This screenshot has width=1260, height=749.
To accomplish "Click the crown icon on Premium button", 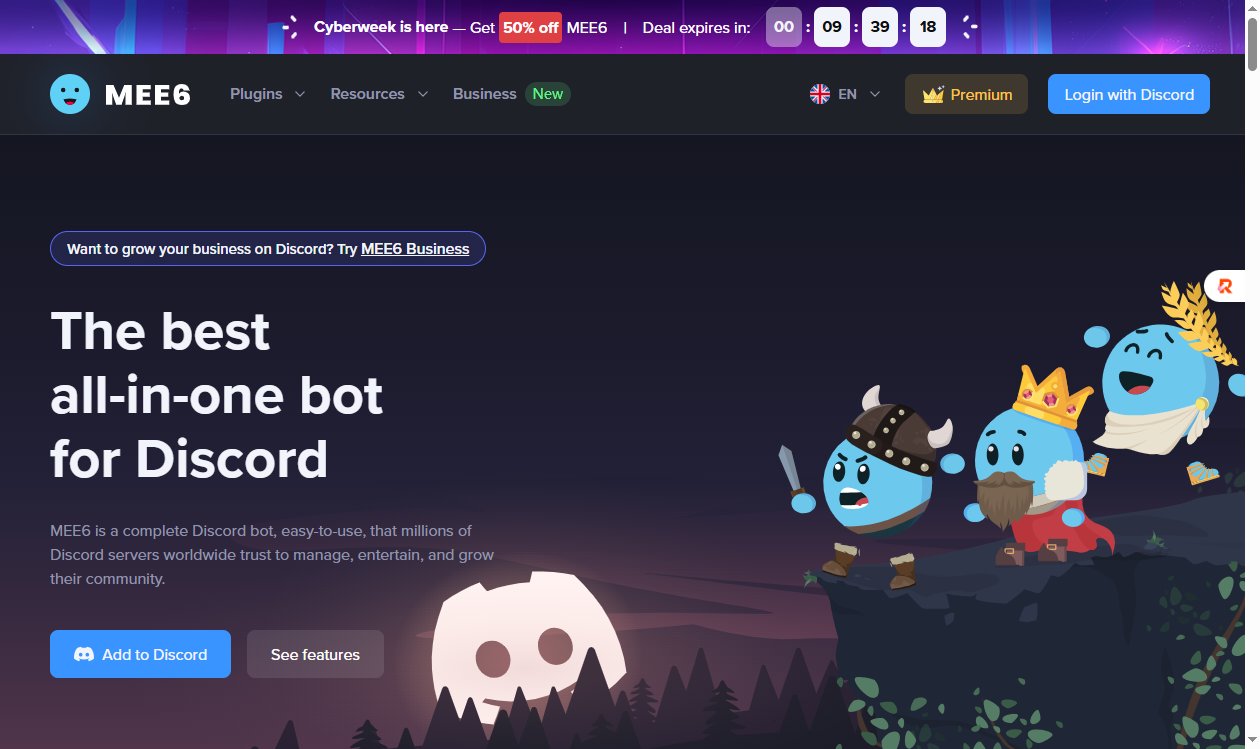I will point(933,94).
